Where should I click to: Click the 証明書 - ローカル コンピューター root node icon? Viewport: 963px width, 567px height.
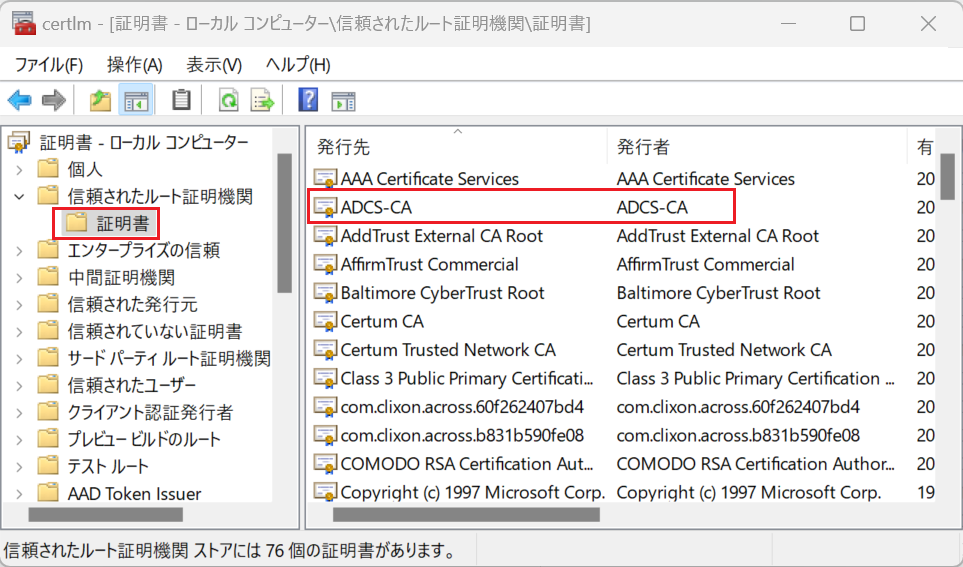(19, 143)
